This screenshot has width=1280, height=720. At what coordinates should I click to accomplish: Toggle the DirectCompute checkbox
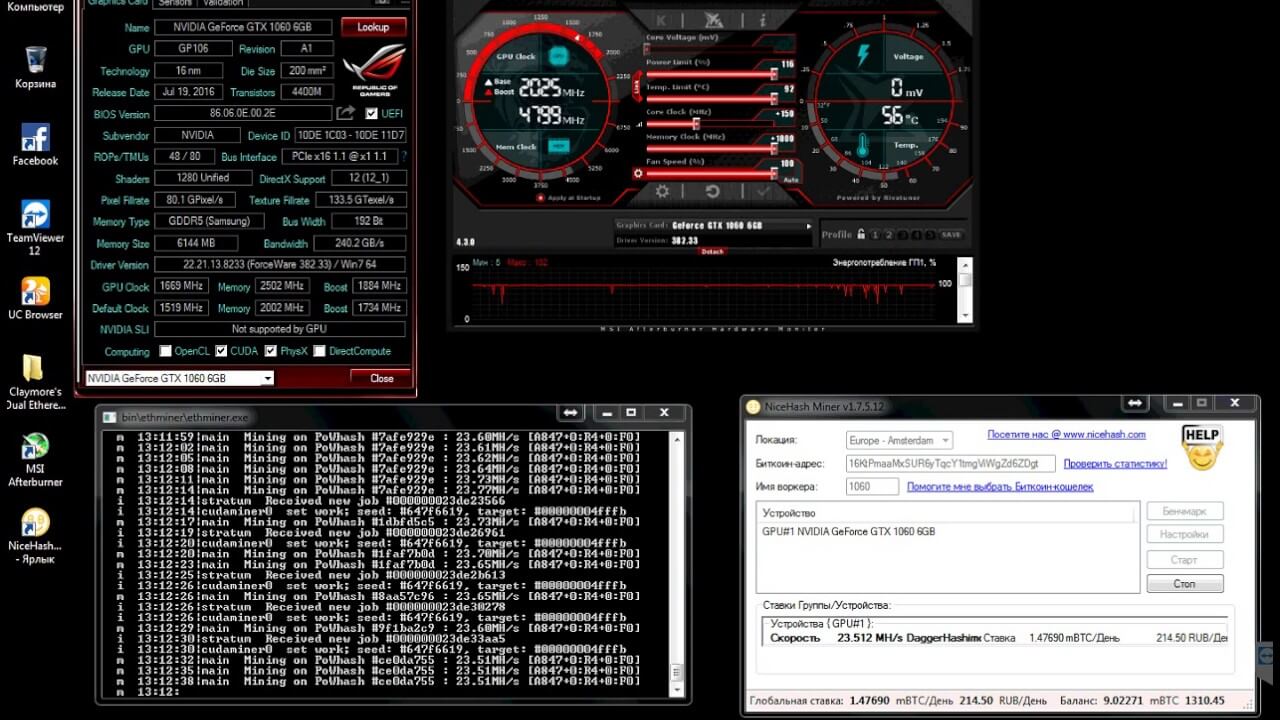click(x=320, y=352)
